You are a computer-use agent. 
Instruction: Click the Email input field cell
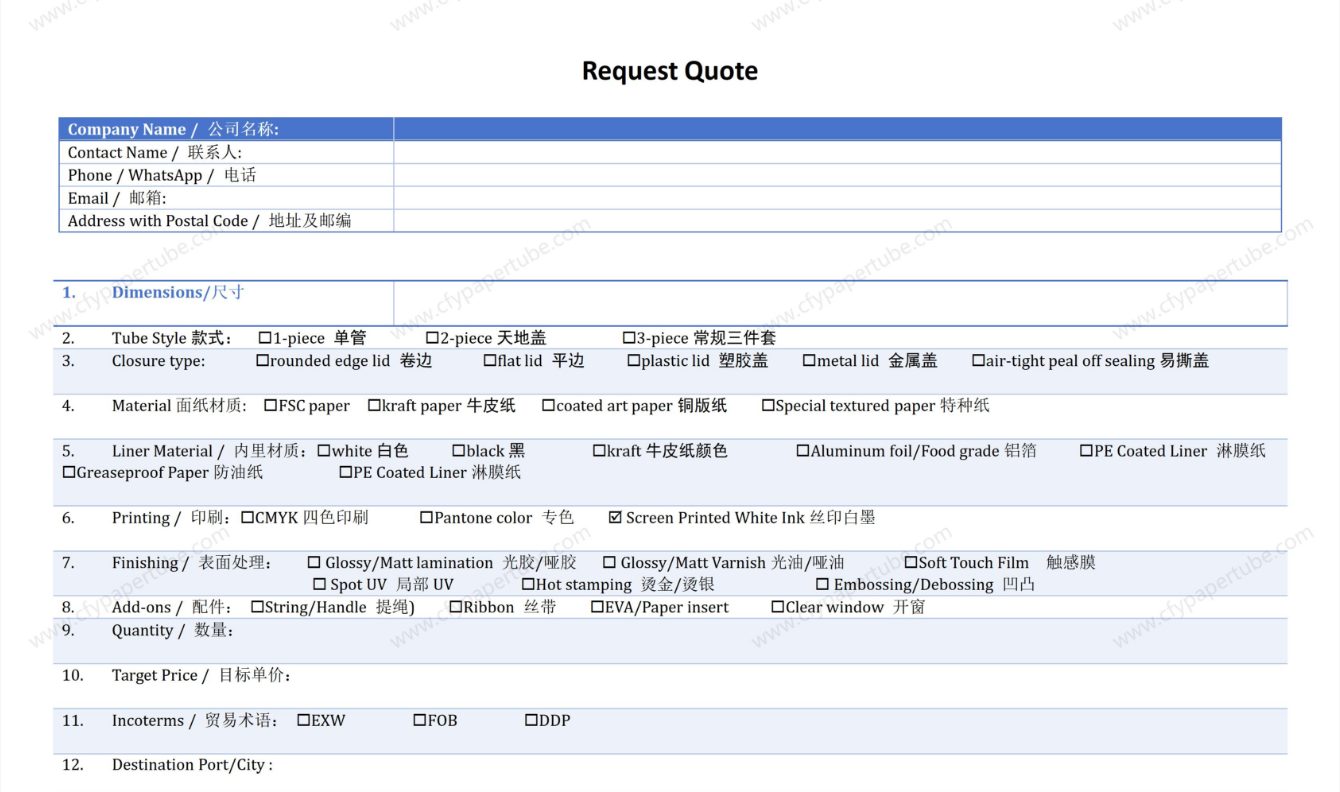[x=836, y=198]
